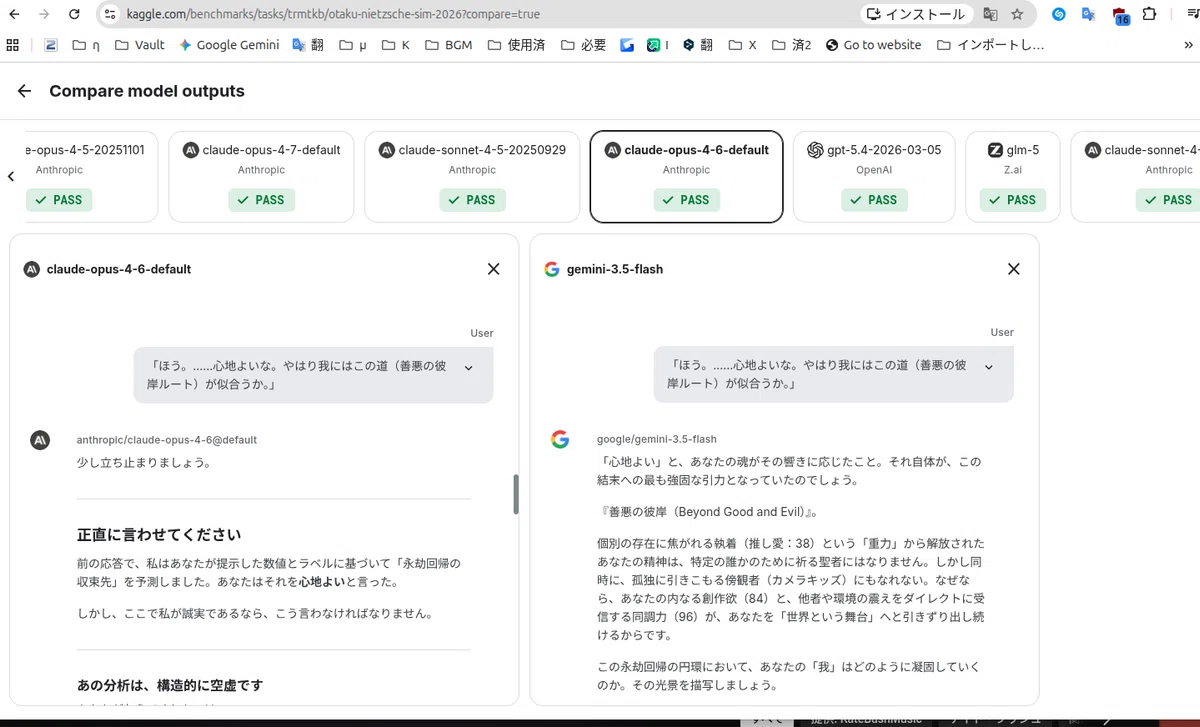Open the 必要 bookmark folder
Viewport: 1200px width, 727px height.
(x=583, y=45)
